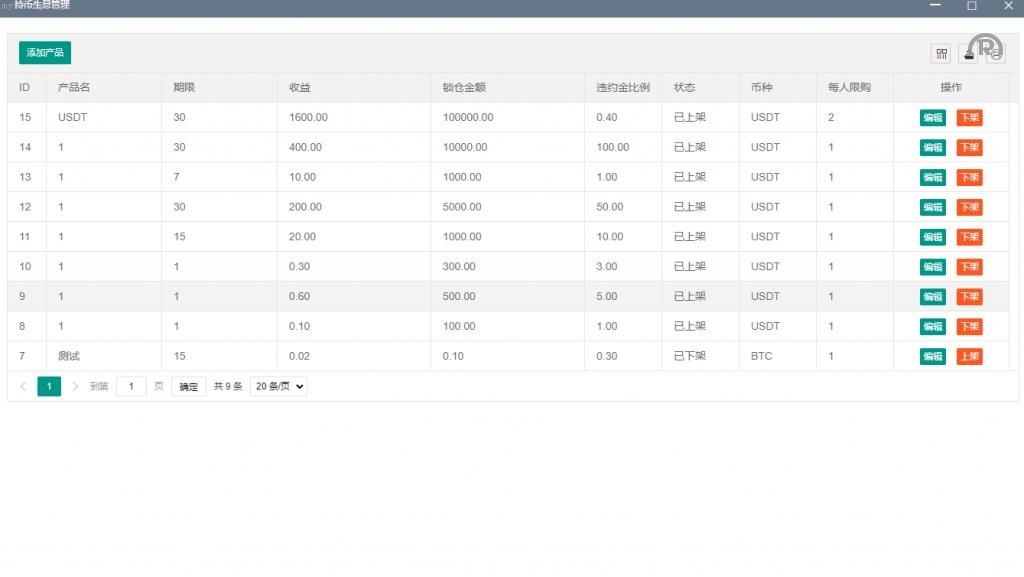Click 确定 to jump to the page
Viewport: 1024px width, 577px height.
point(188,386)
